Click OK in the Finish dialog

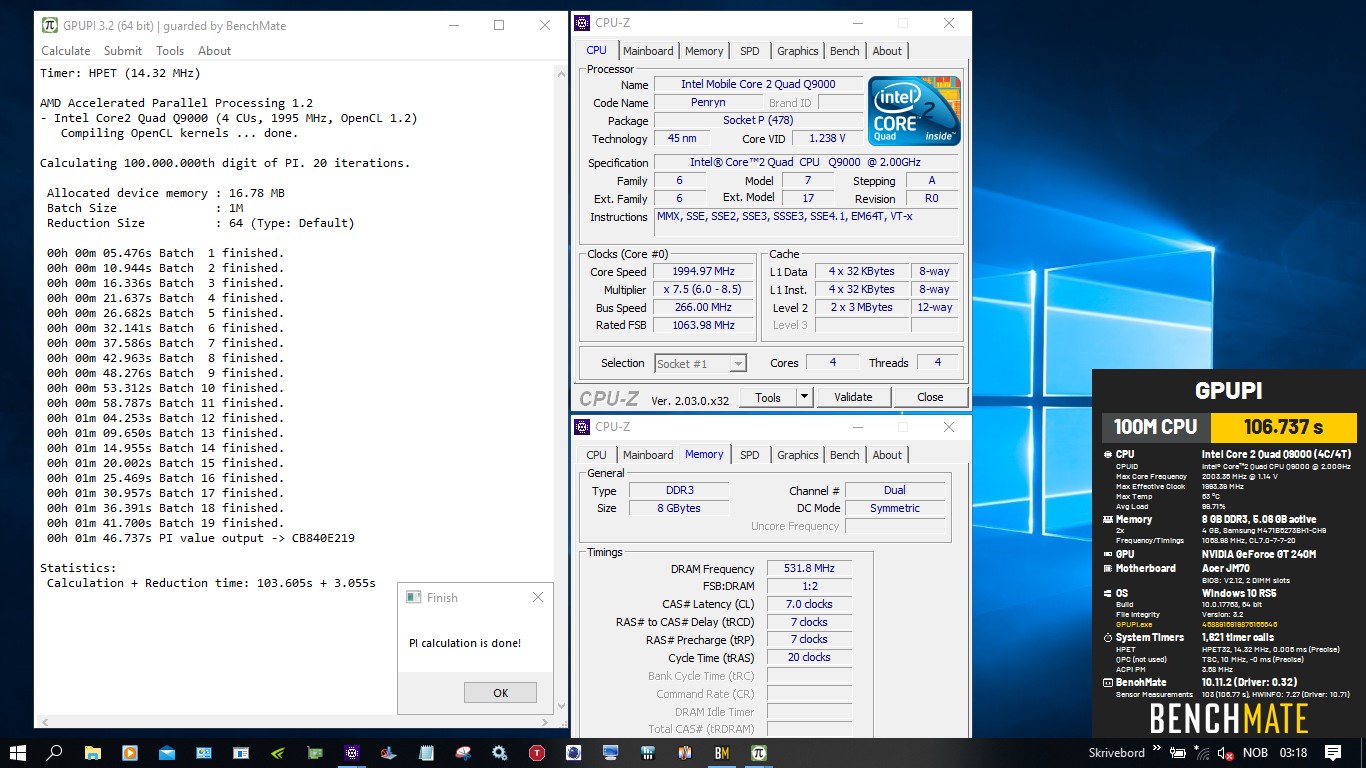pyautogui.click(x=500, y=692)
